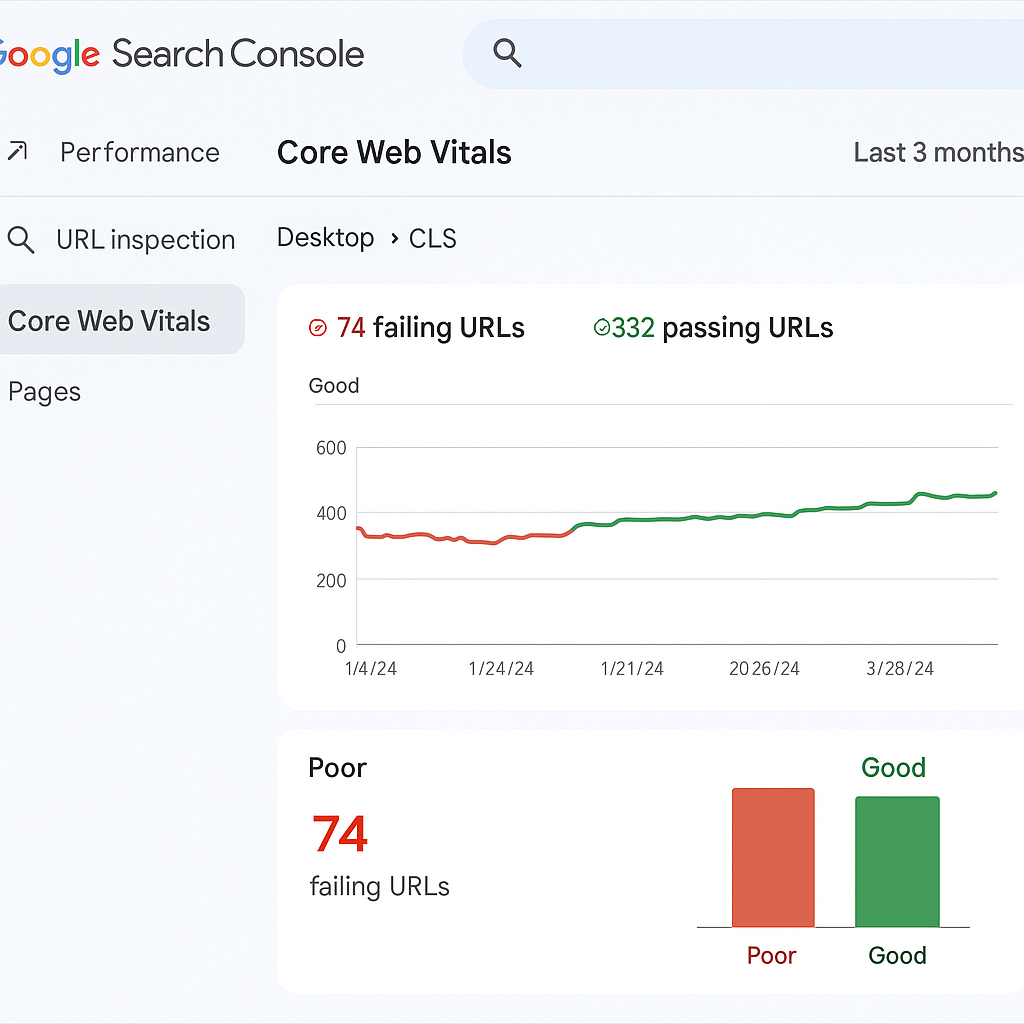This screenshot has height=1024, width=1024.
Task: Click the CLS breadcrumb item
Action: [x=432, y=238]
